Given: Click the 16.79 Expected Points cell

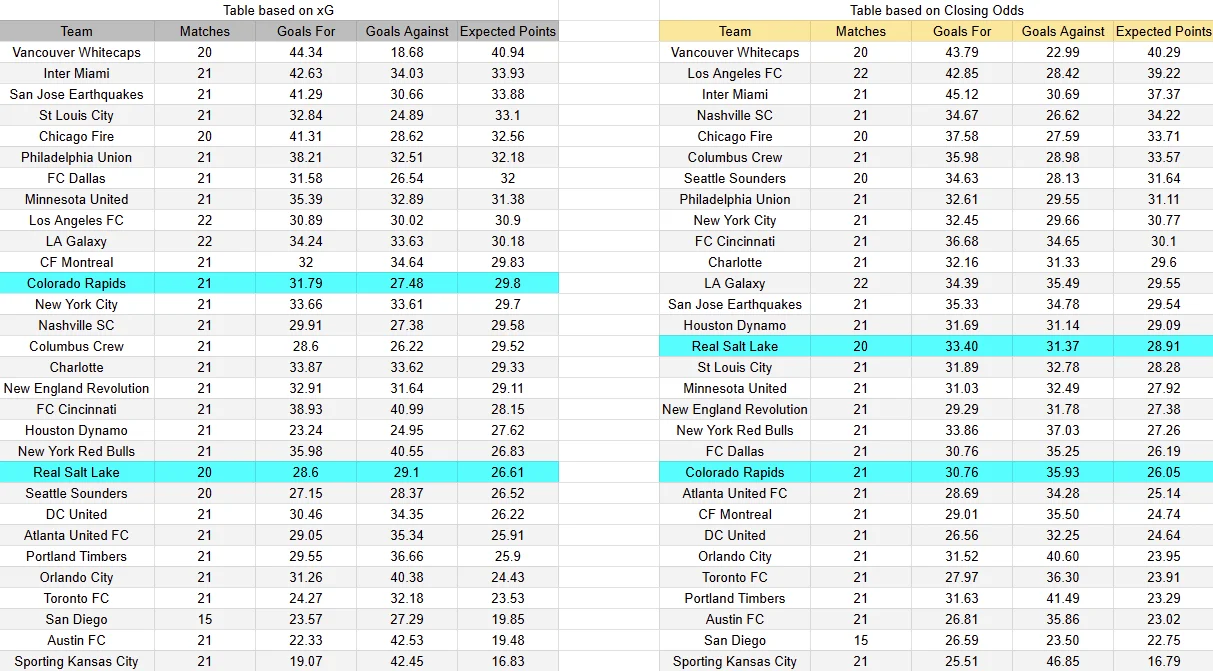Looking at the screenshot, I should 1163,661.
